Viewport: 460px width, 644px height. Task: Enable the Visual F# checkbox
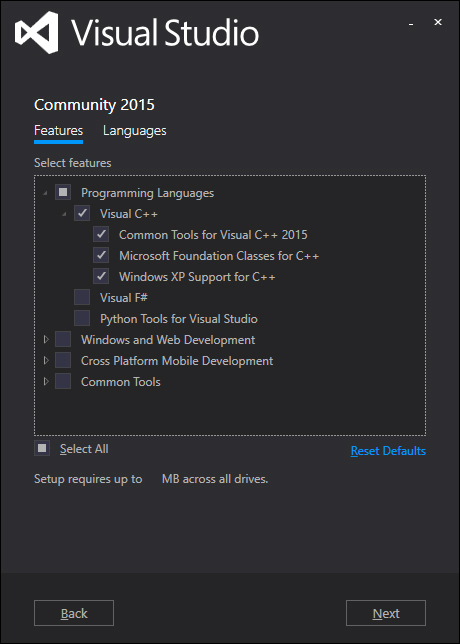tap(82, 297)
